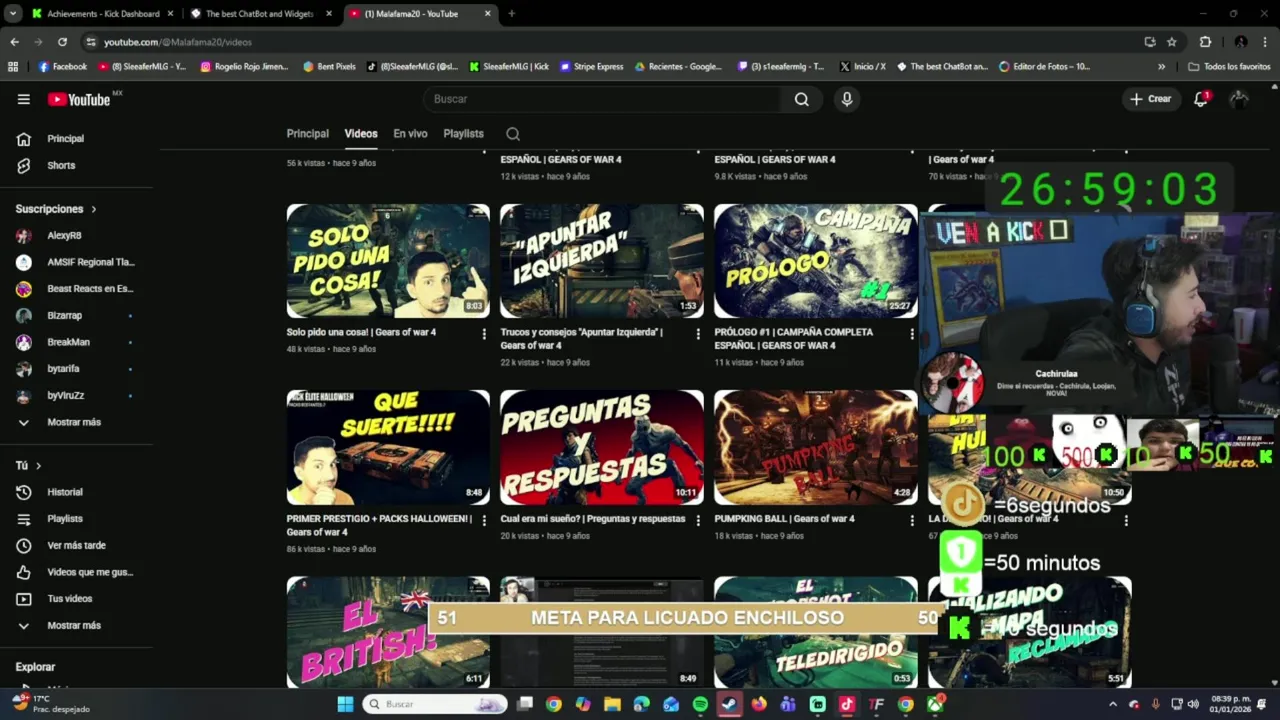1280x720 pixels.
Task: Open 'Apuntar Izquierda' video thumbnail
Action: [602, 261]
